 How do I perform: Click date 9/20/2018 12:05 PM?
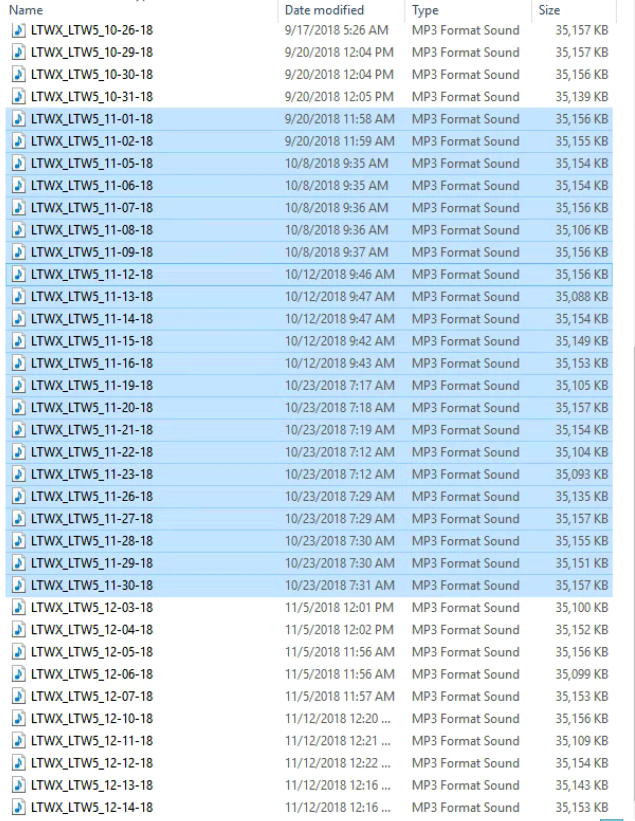[339, 97]
